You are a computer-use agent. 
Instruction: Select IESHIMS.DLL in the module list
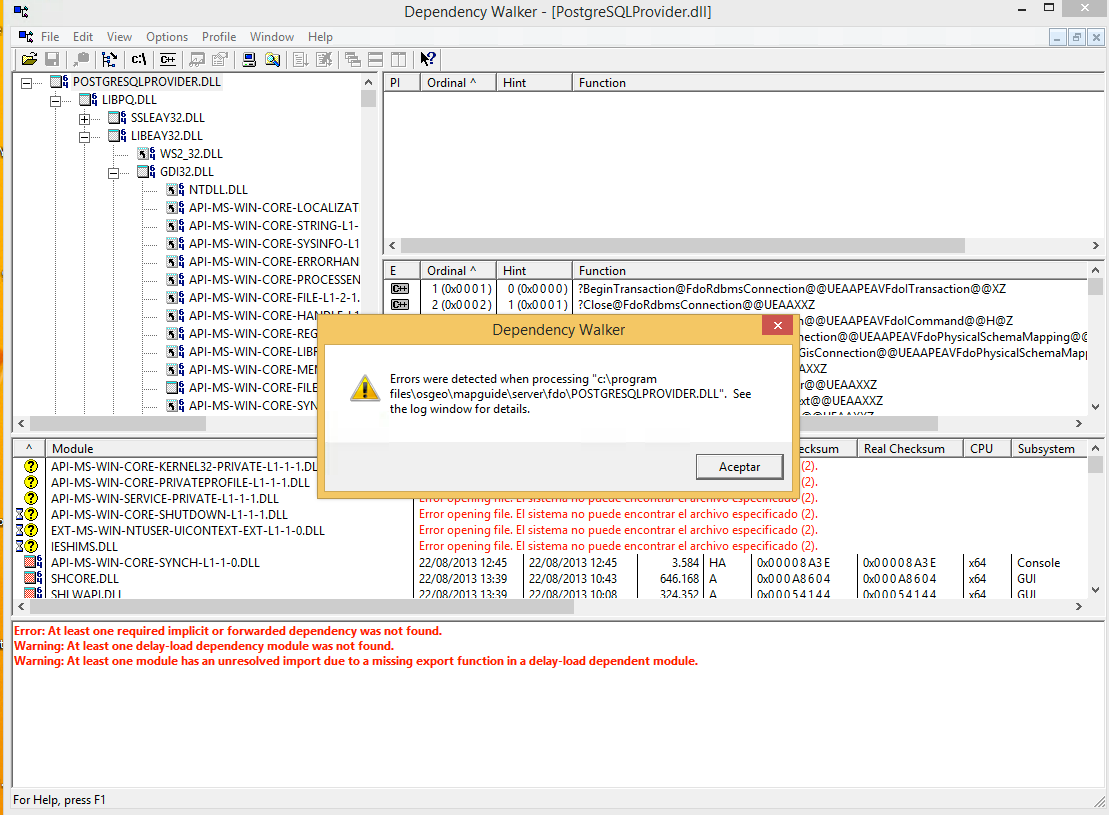click(x=84, y=546)
